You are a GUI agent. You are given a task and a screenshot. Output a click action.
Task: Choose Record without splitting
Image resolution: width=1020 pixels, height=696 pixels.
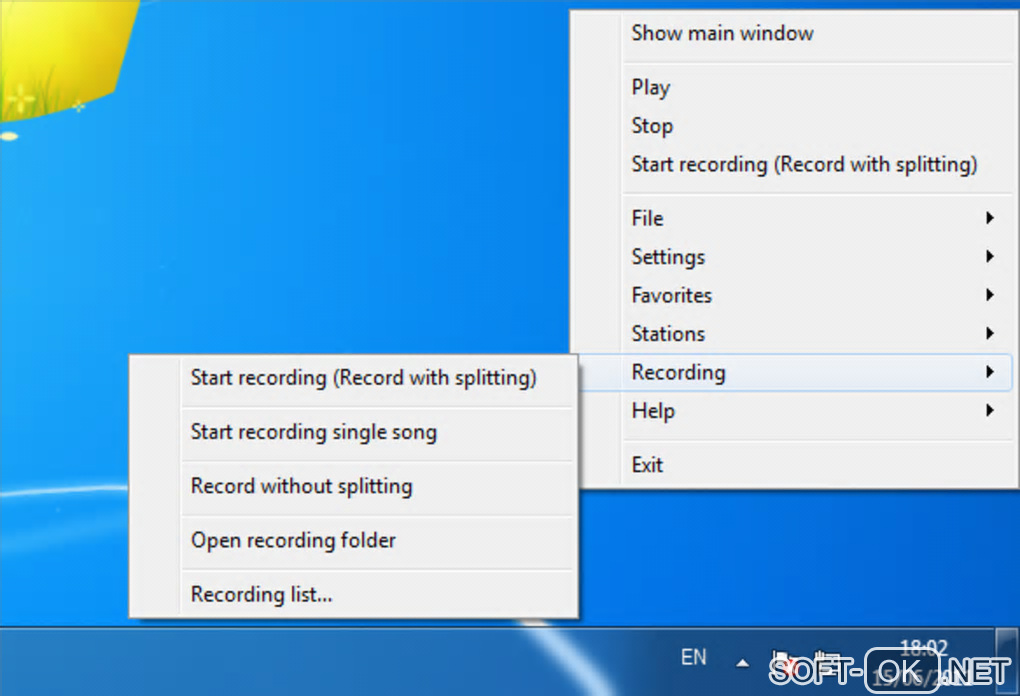pos(355,486)
